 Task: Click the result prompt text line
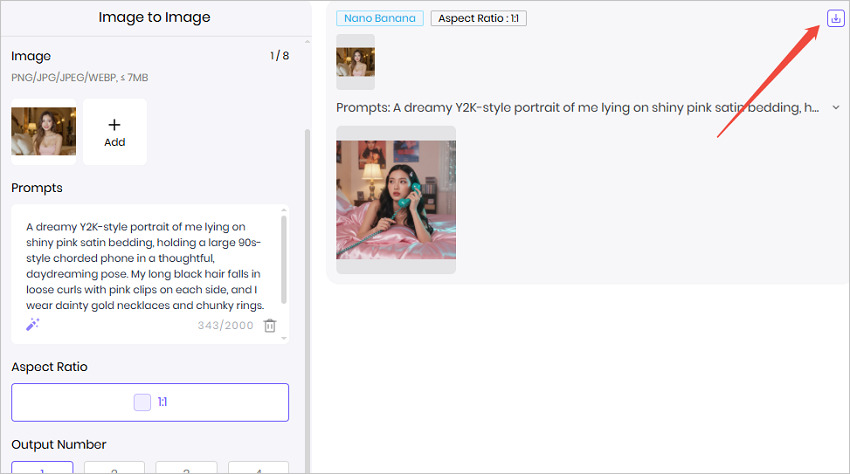tap(577, 108)
